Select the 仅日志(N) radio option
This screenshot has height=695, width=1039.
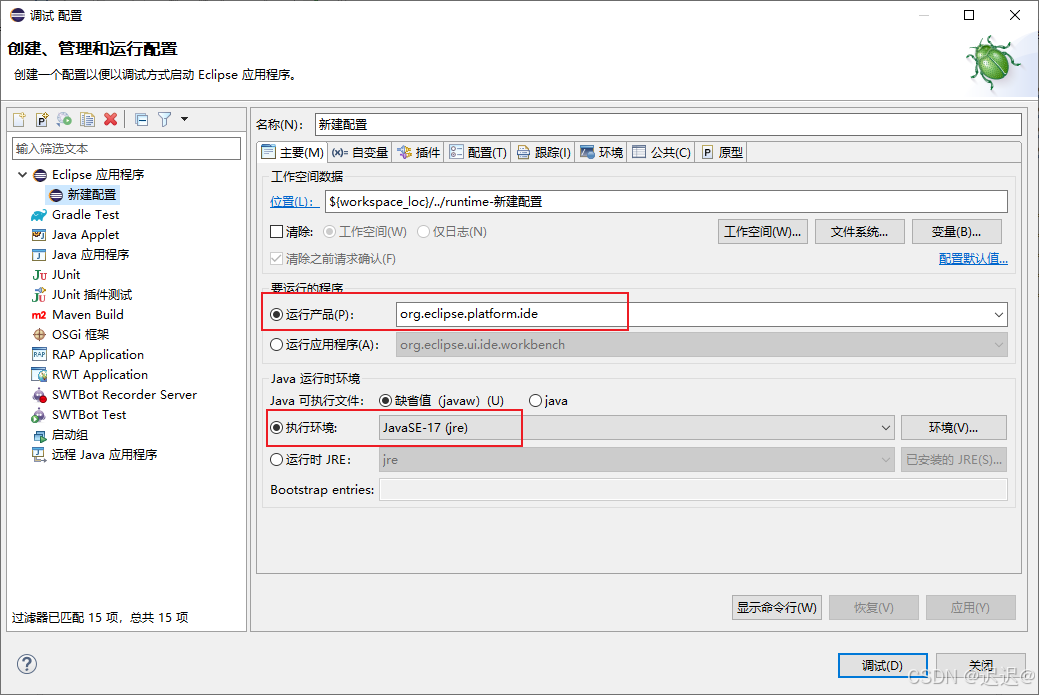coord(423,231)
